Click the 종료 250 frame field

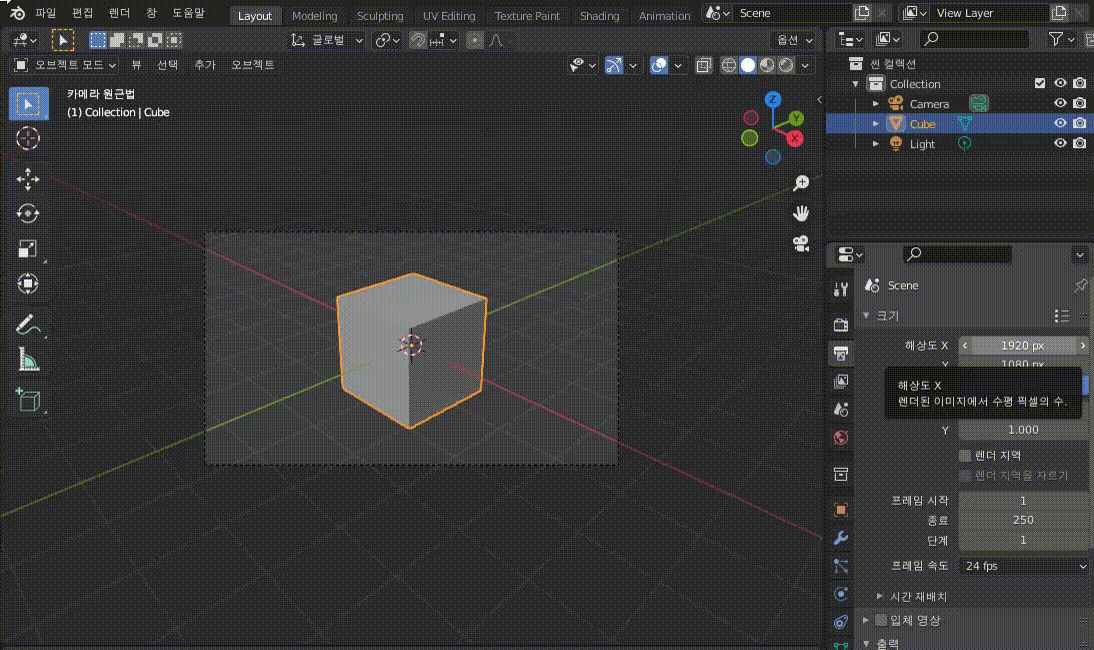pos(1023,520)
